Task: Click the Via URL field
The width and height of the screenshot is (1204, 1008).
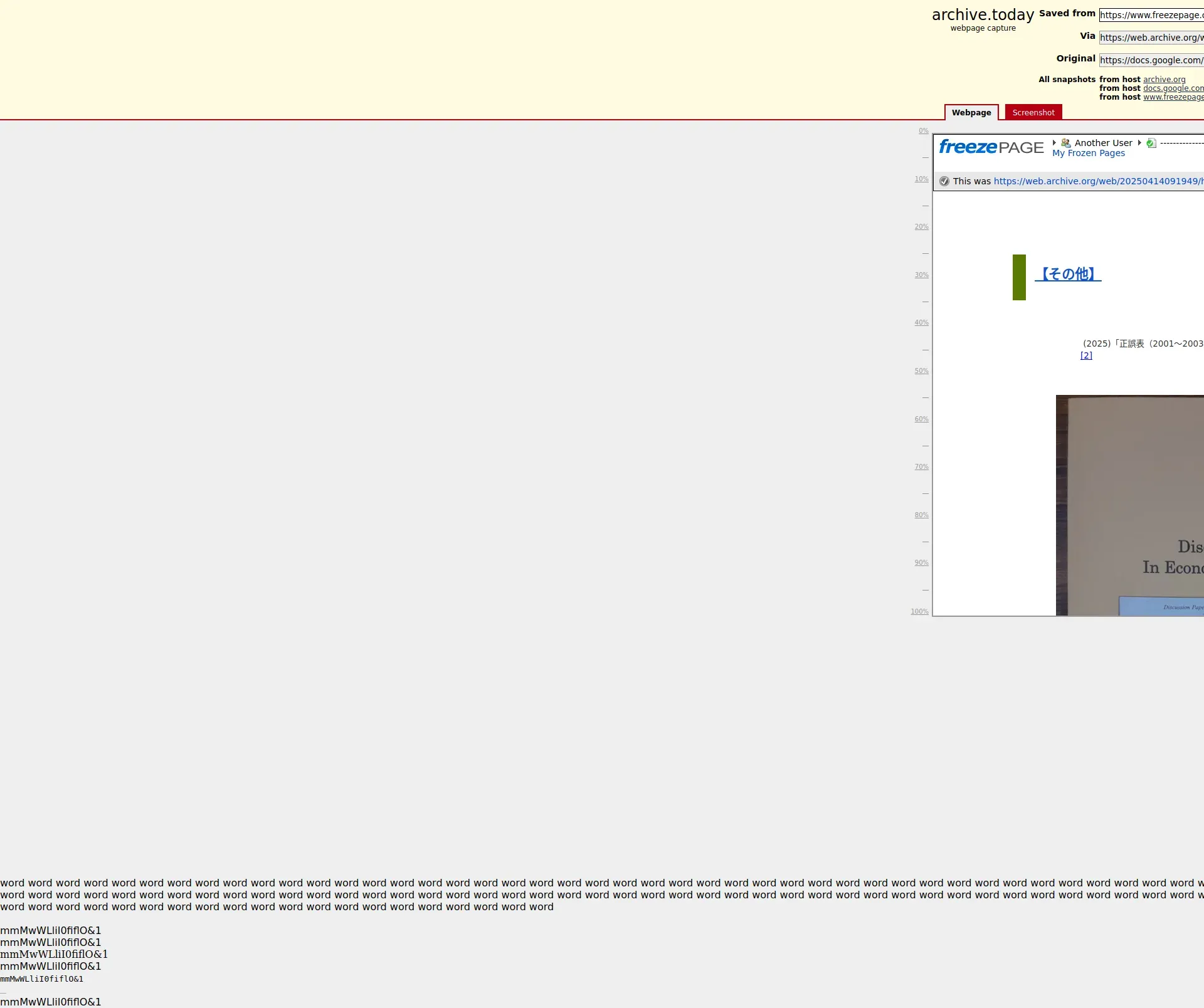Action: pyautogui.click(x=1151, y=38)
